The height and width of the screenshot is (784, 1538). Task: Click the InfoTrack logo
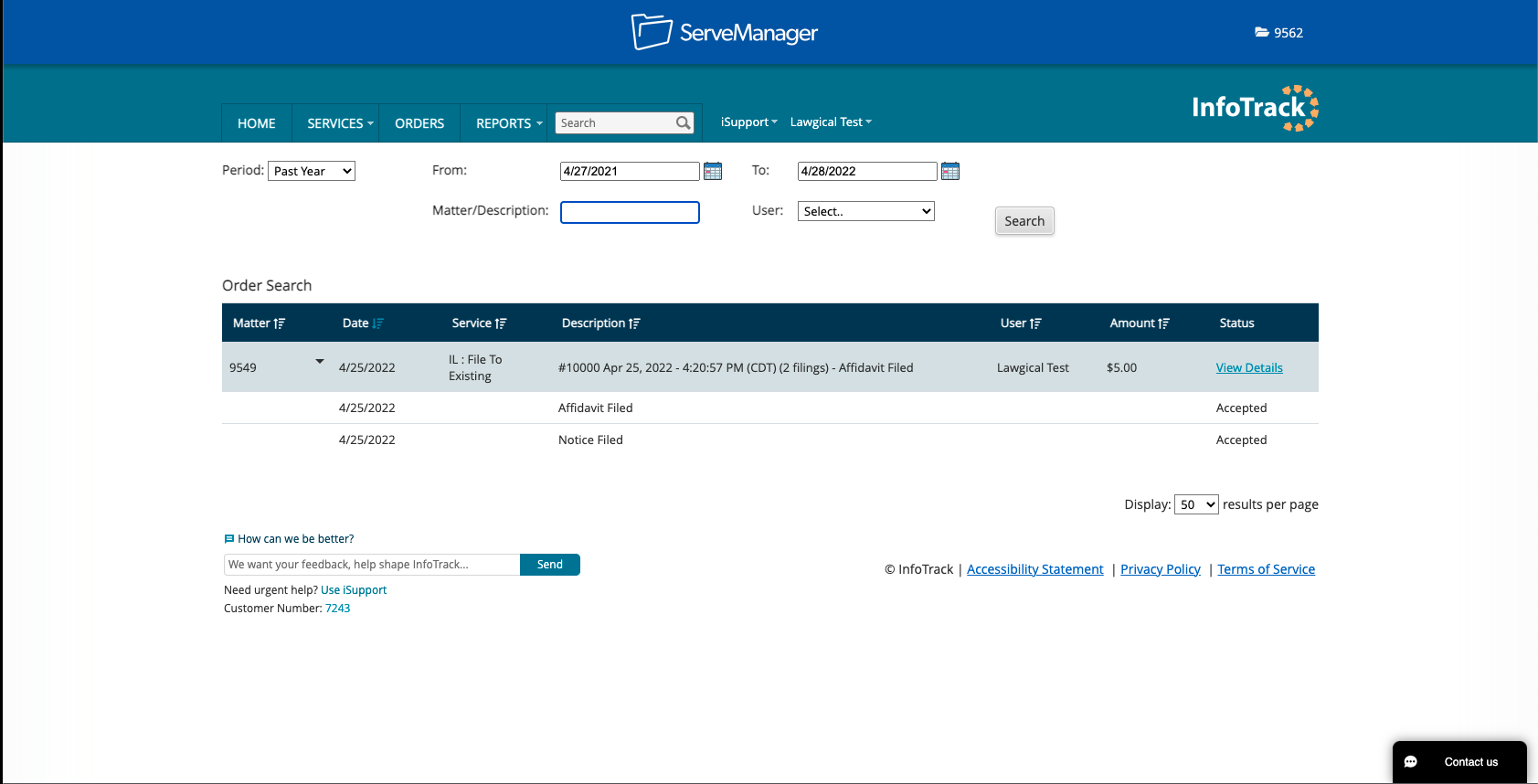click(1254, 108)
